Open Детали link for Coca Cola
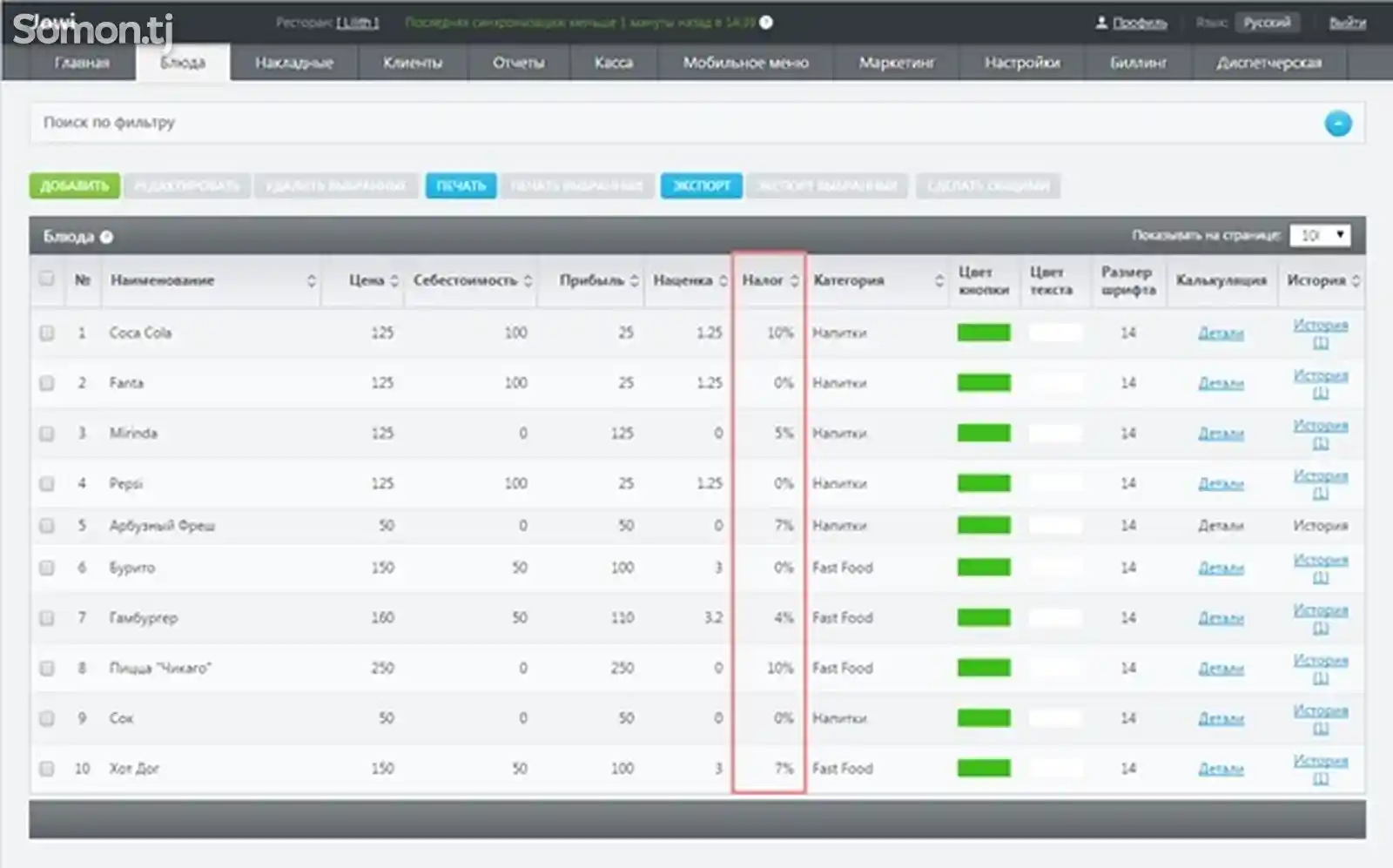The width and height of the screenshot is (1393, 868). 1221,333
